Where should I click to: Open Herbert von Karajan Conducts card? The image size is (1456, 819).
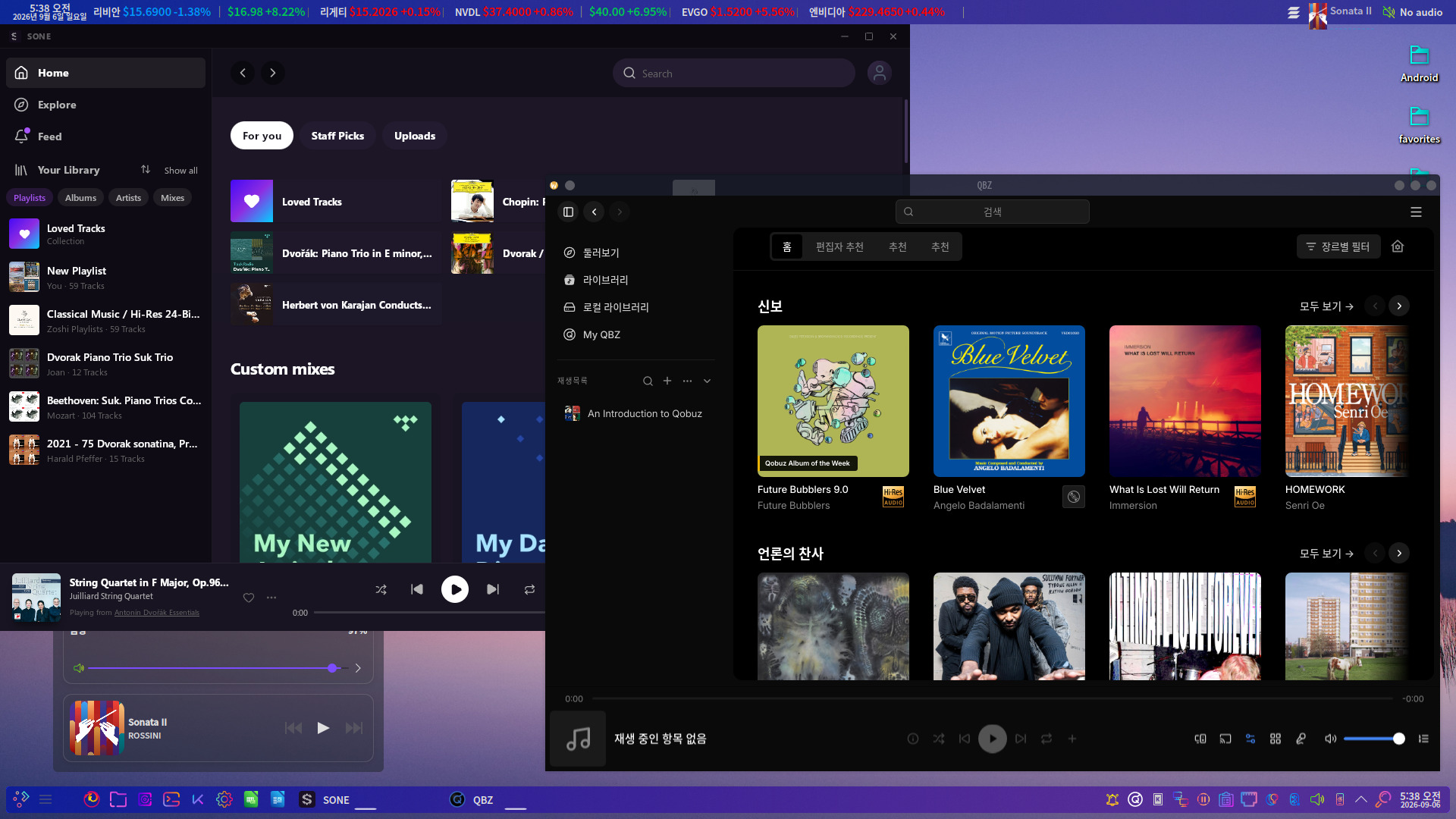pyautogui.click(x=335, y=305)
